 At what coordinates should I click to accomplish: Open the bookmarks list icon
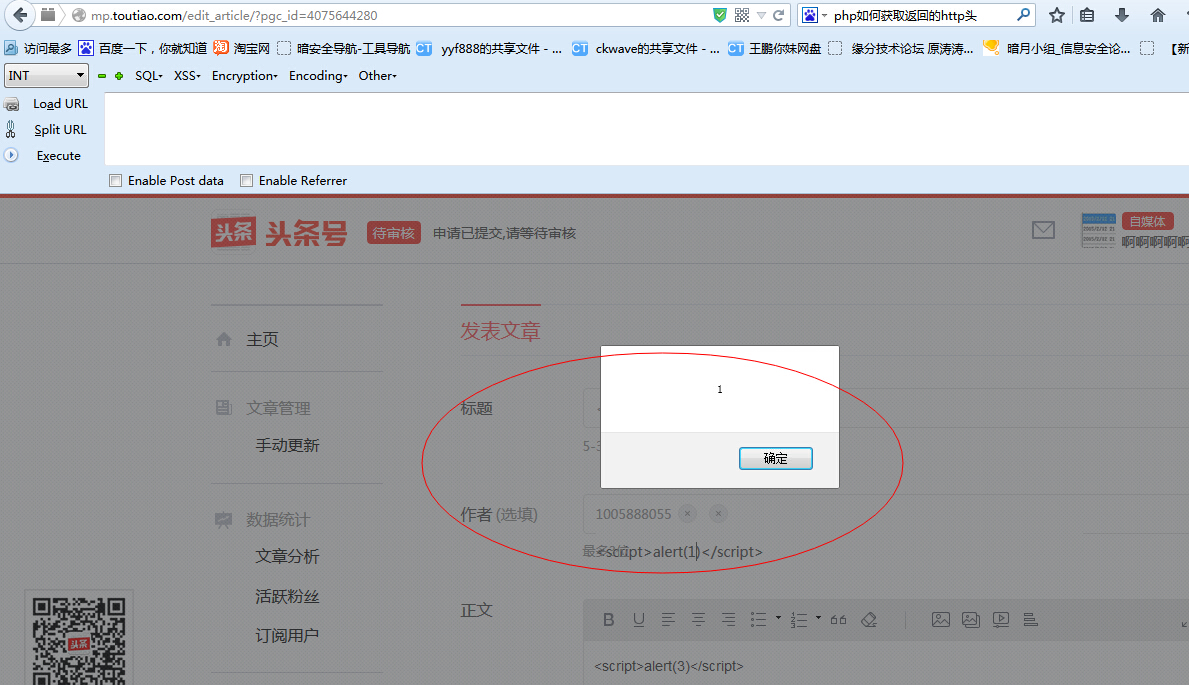tap(1087, 15)
